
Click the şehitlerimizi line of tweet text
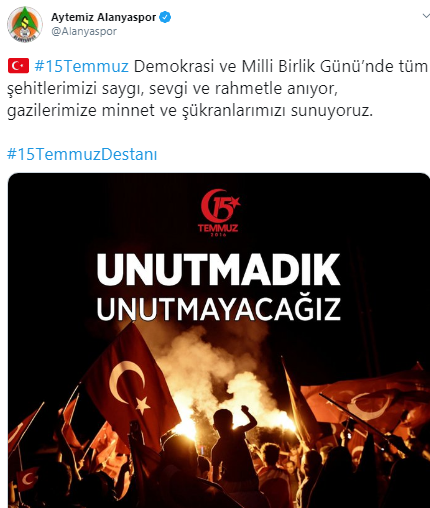(x=173, y=89)
